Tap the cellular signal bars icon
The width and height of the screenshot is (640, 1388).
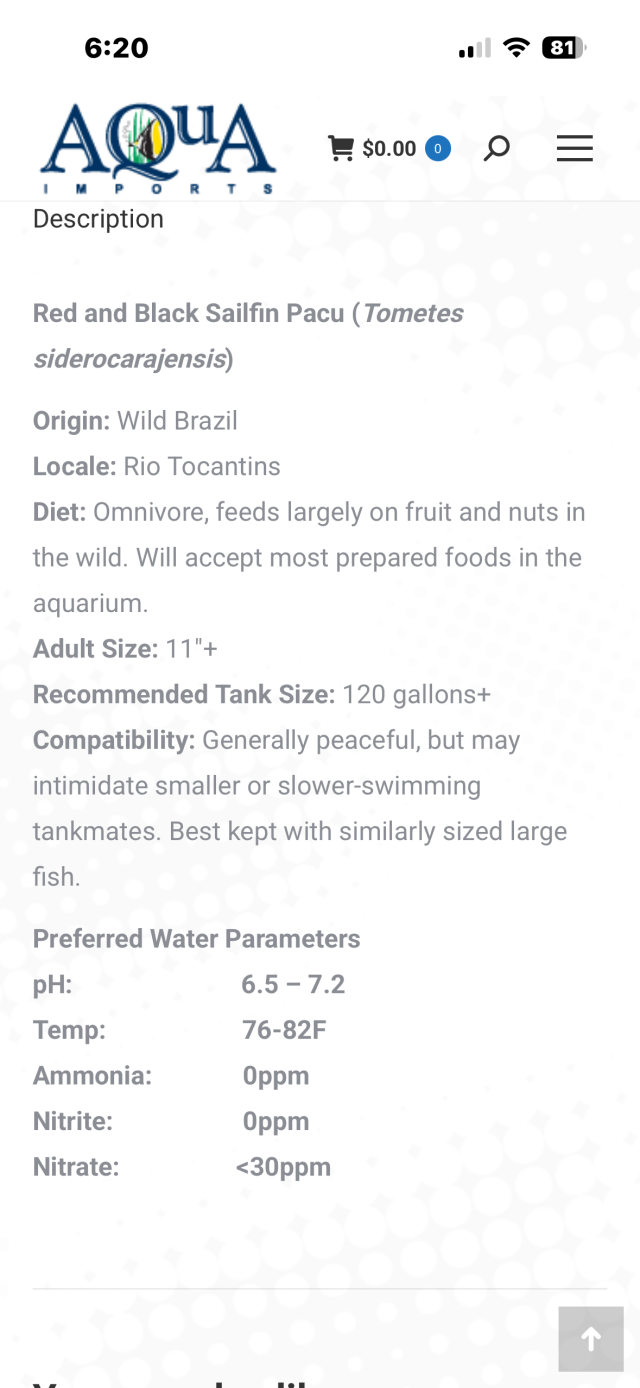[474, 48]
